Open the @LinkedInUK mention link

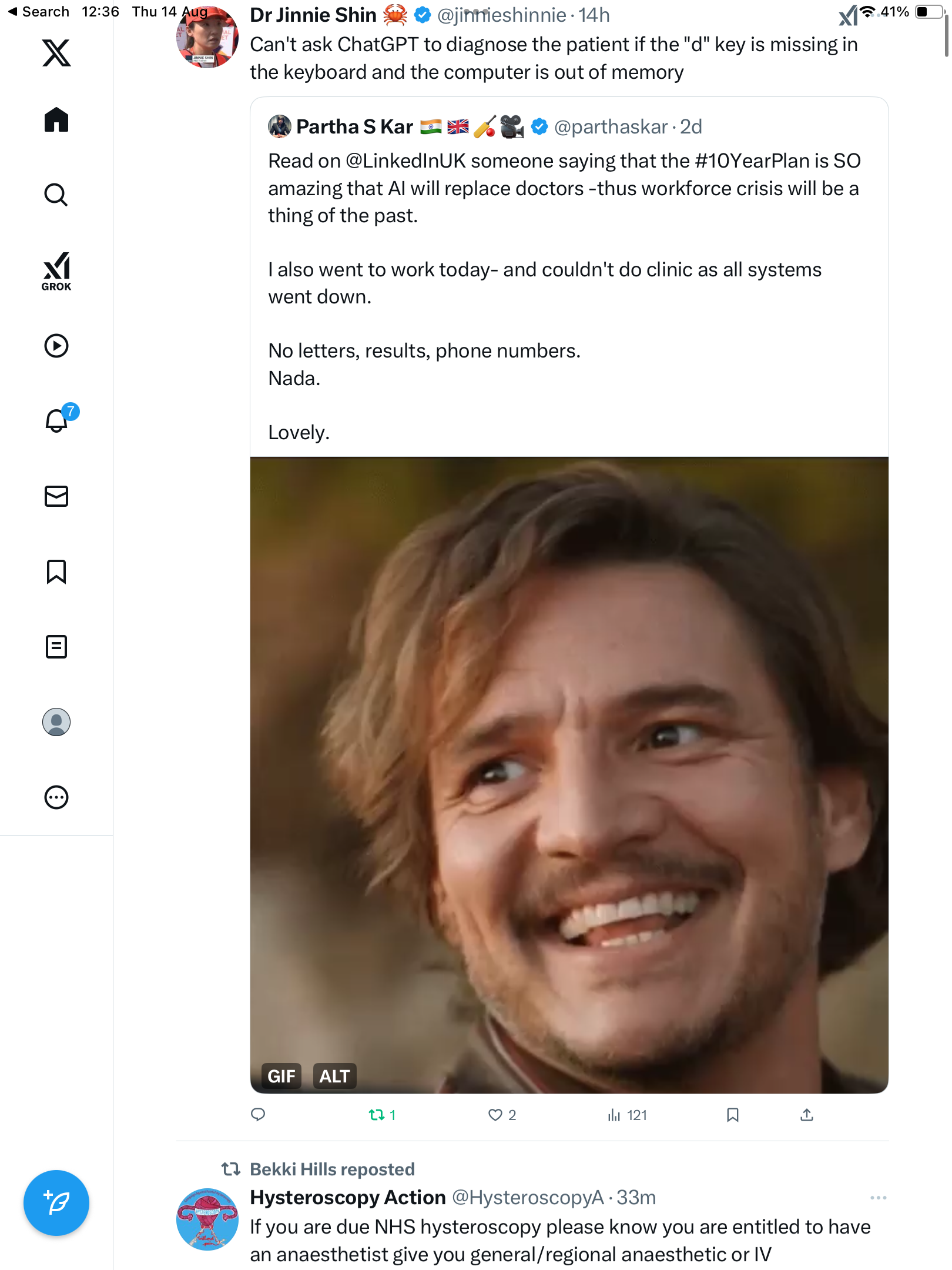pos(405,161)
